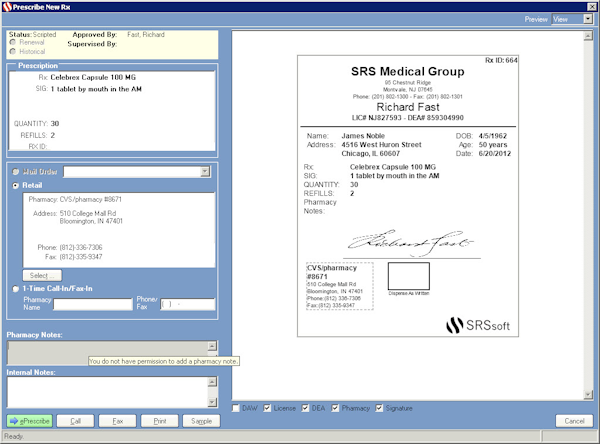Viewport: 600px width, 444px height.
Task: Click the preview pane scroll up arrow
Action: [588, 36]
